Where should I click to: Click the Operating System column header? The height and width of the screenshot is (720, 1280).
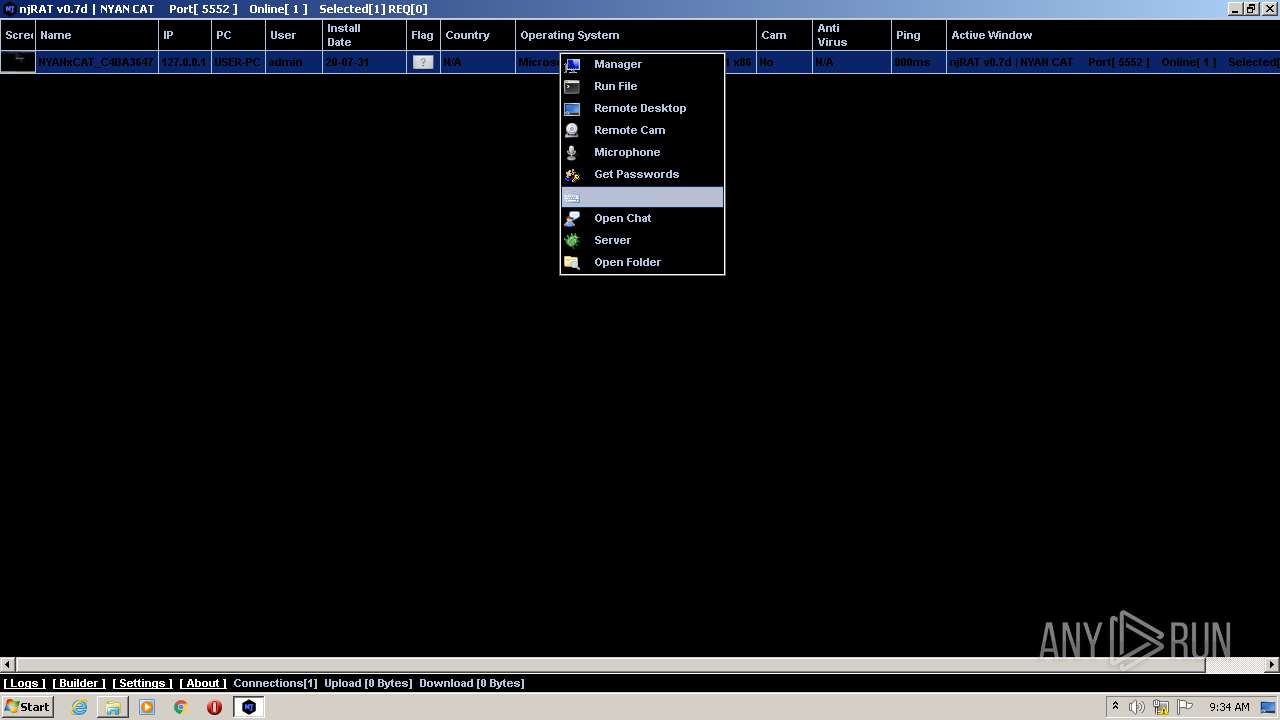tap(636, 35)
